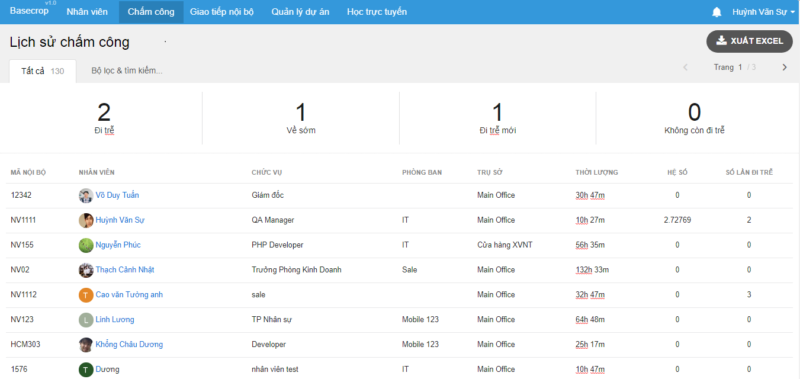This screenshot has width=800, height=379.
Task: Click Võ Duy Tuấn's avatar photo
Action: click(86, 195)
